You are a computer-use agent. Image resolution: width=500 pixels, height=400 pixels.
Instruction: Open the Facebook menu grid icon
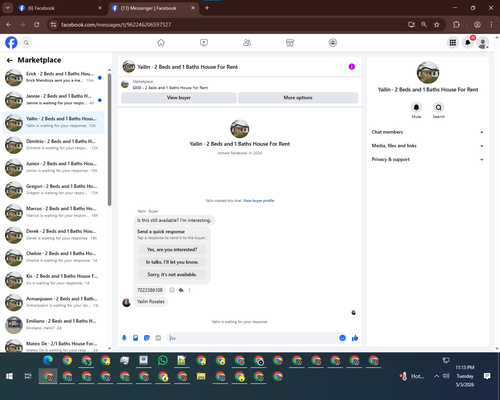(x=452, y=43)
